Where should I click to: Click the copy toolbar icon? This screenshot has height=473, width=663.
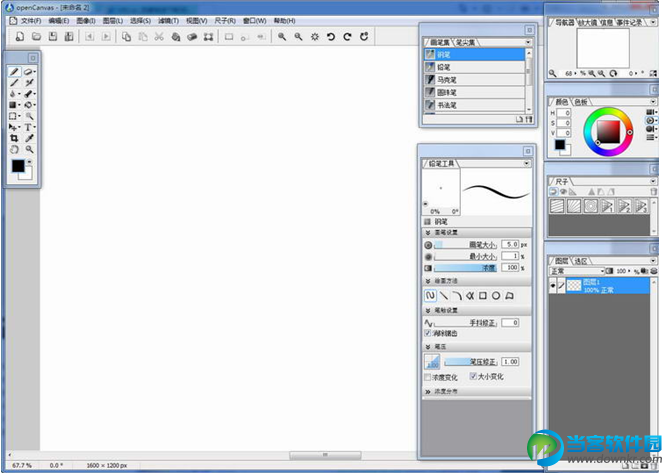pyautogui.click(x=126, y=37)
